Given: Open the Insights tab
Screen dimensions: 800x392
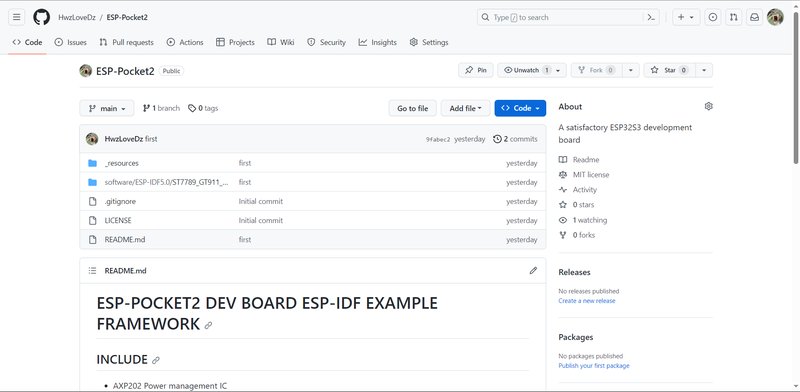Looking at the screenshot, I should click(378, 42).
